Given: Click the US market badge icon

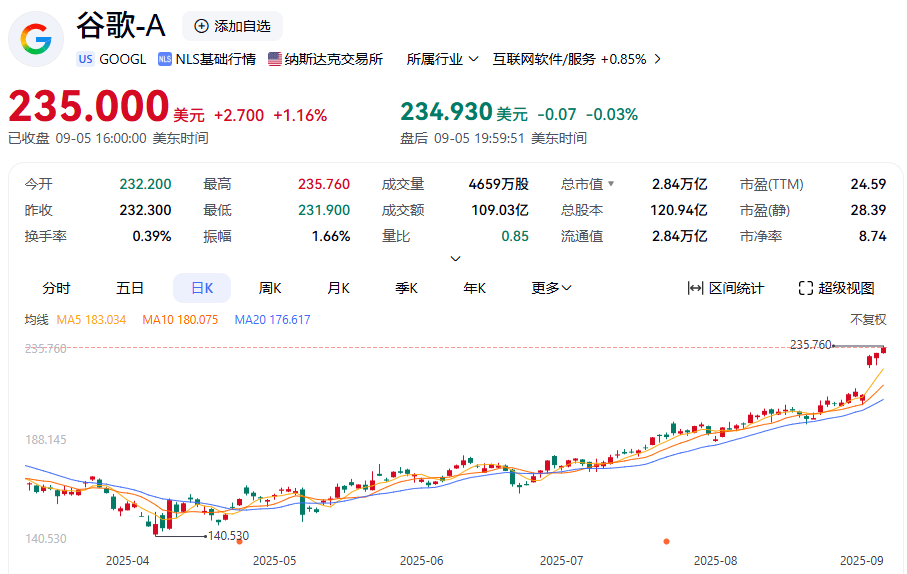Looking at the screenshot, I should pos(85,59).
